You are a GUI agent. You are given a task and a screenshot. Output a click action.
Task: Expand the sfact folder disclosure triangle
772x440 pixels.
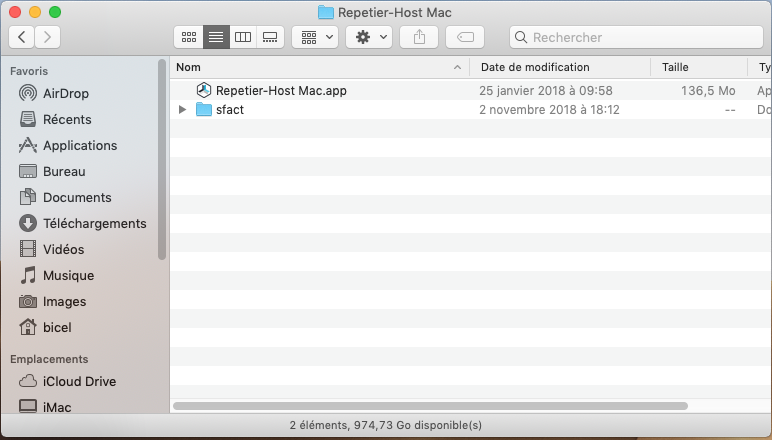click(183, 109)
